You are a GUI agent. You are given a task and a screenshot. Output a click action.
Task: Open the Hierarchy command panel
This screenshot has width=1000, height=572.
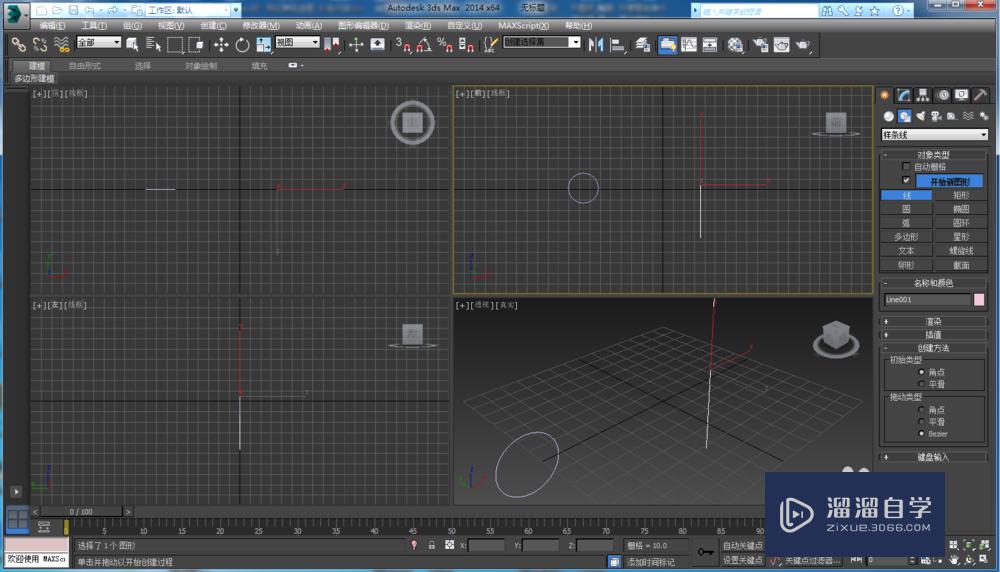pos(922,95)
